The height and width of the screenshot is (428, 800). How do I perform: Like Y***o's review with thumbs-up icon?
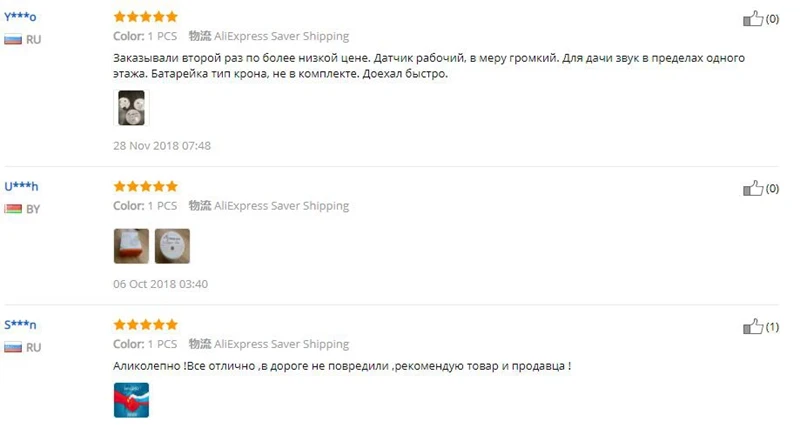[753, 19]
